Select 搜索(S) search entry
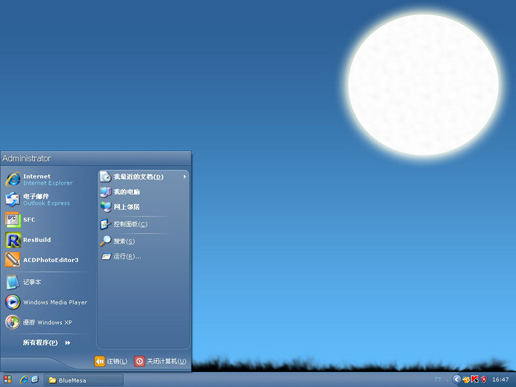This screenshot has width=516, height=387. click(144, 241)
